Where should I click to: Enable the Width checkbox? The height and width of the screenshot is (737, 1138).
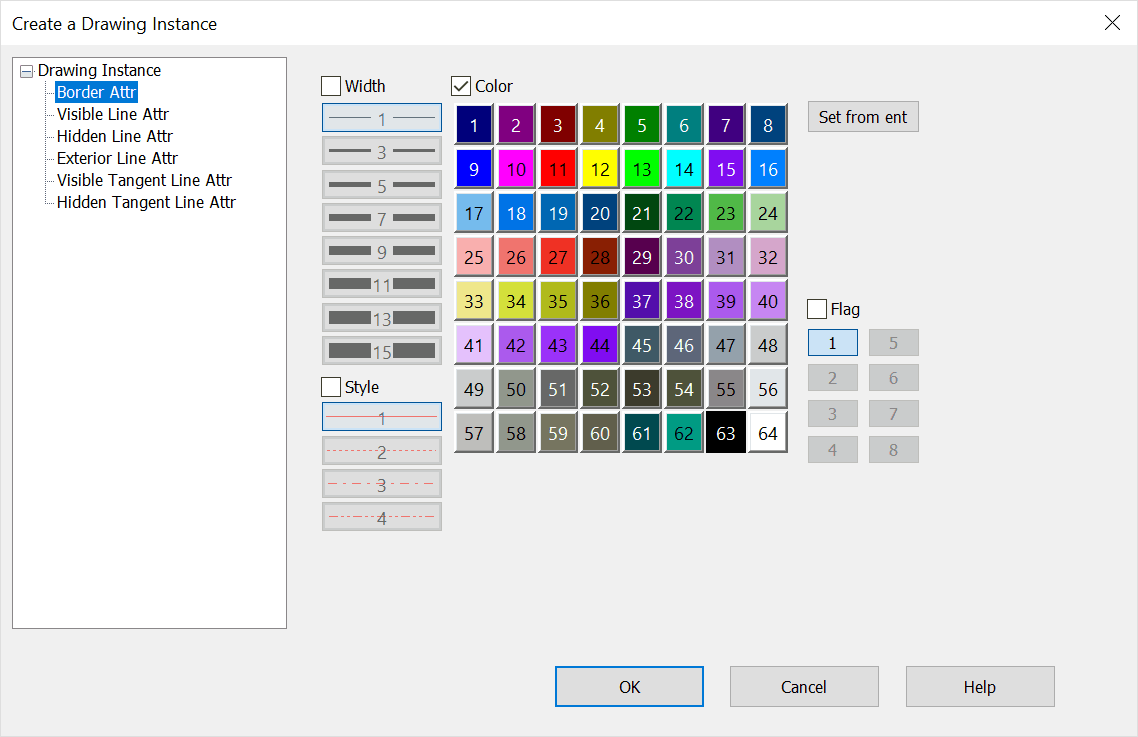coord(331,86)
